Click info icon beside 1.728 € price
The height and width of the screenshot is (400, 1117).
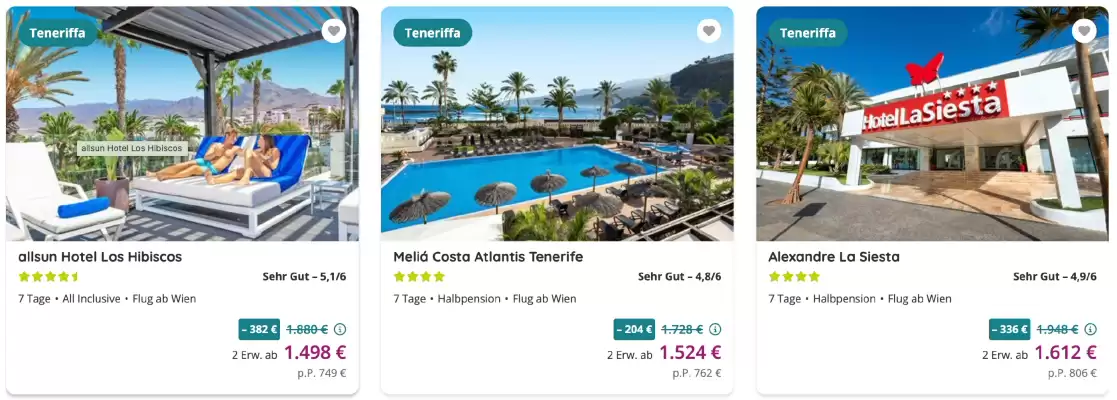click(x=715, y=329)
